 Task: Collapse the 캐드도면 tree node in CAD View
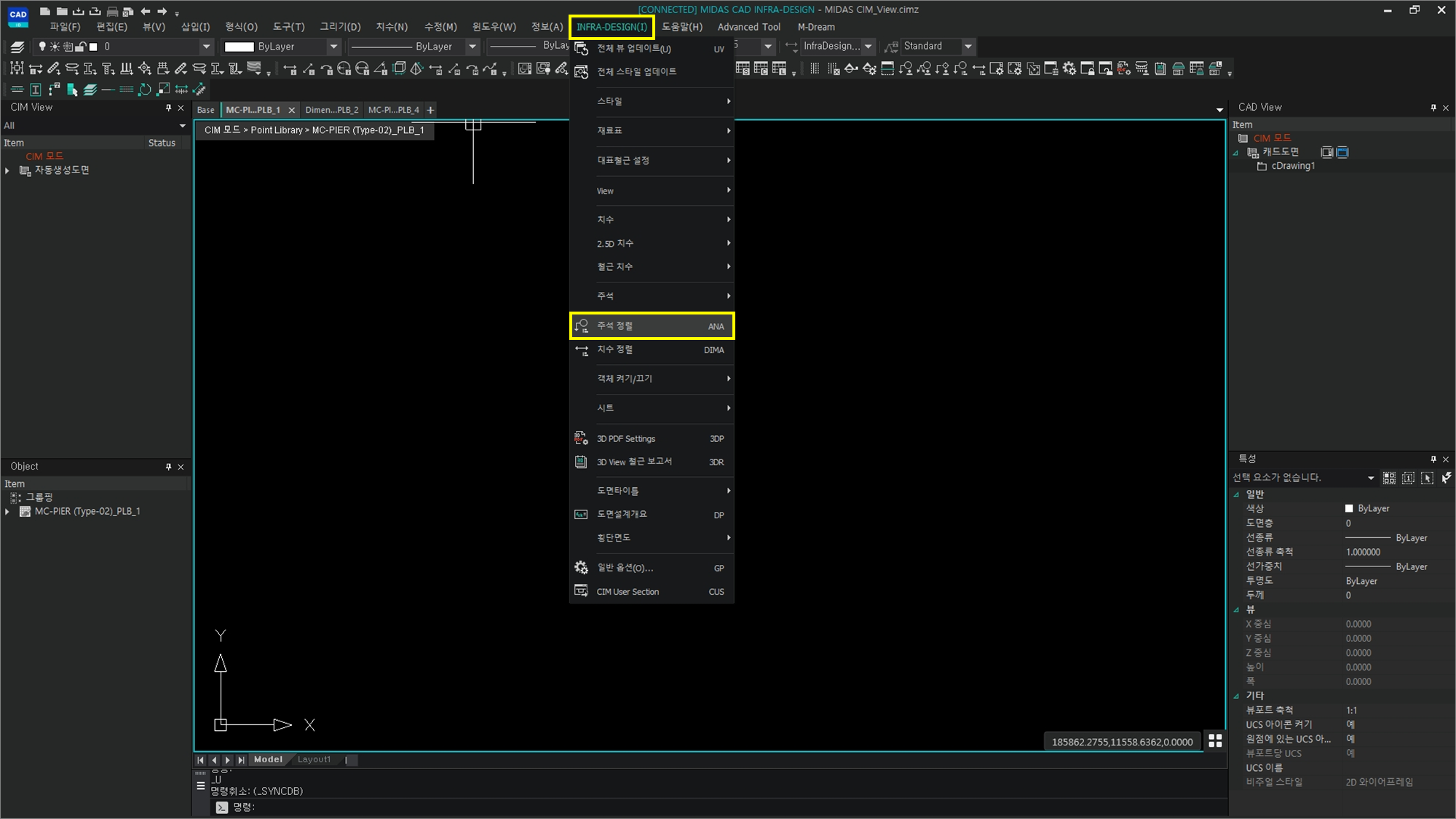coord(1235,152)
